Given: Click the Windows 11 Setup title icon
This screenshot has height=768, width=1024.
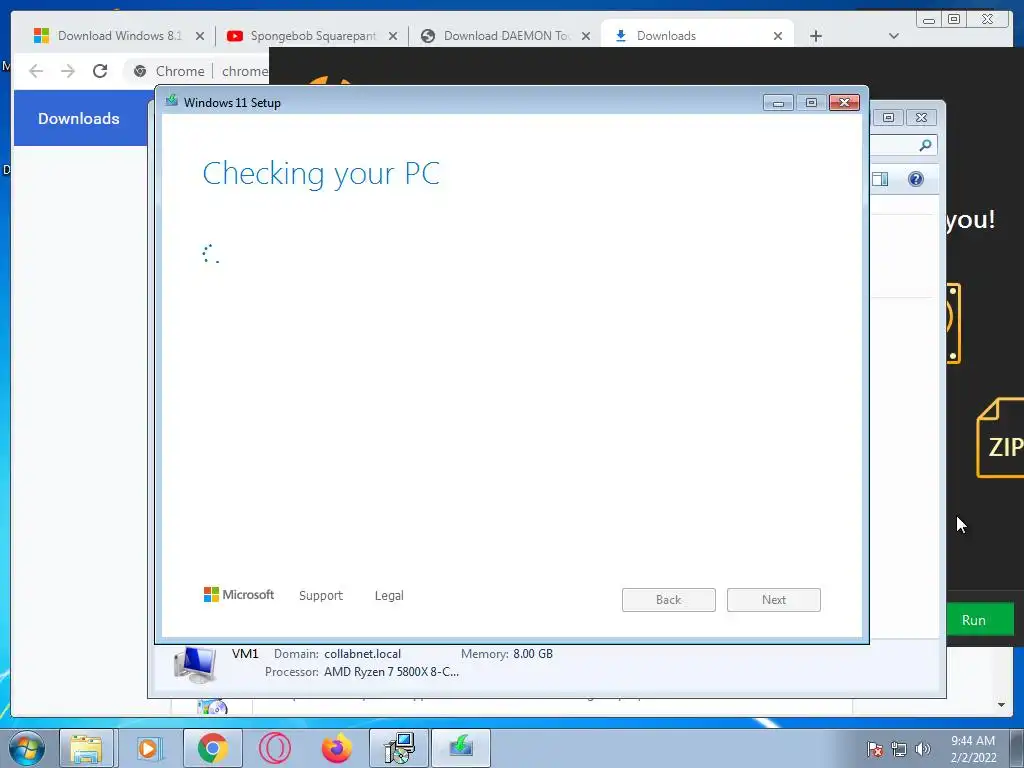Looking at the screenshot, I should point(172,101).
